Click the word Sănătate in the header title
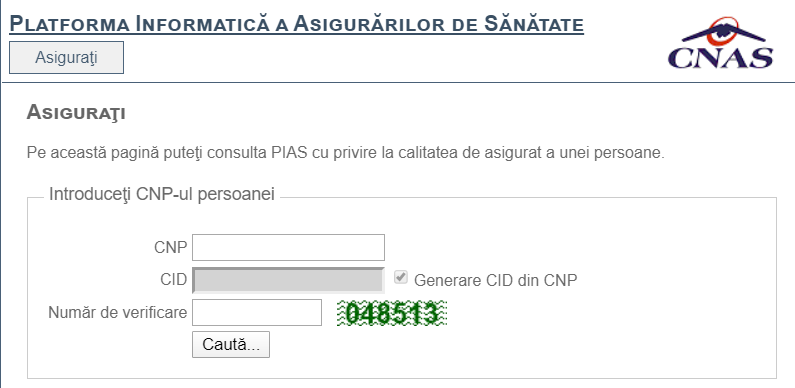This screenshot has width=795, height=388. [533, 24]
